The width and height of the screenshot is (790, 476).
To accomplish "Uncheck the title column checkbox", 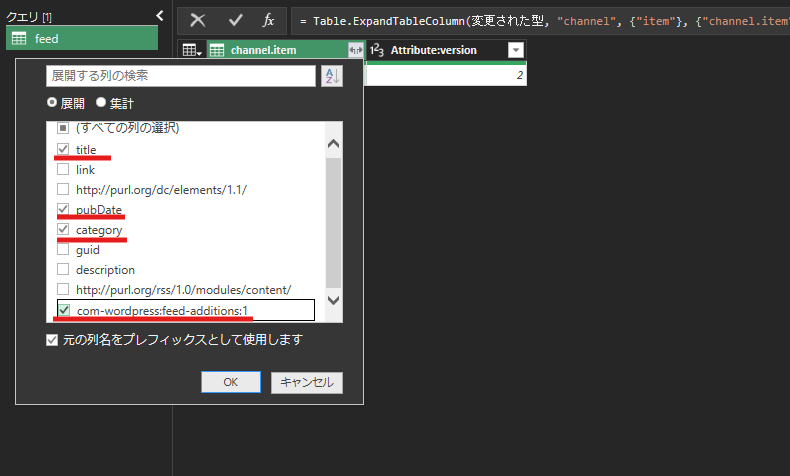I will (63, 149).
